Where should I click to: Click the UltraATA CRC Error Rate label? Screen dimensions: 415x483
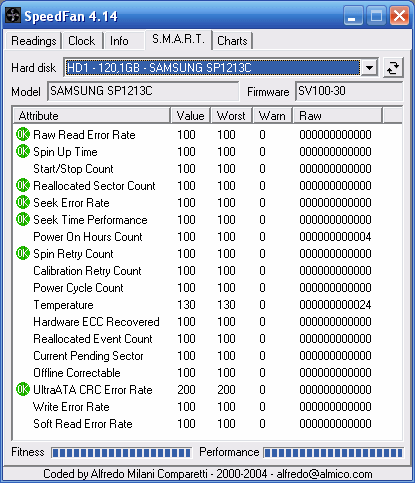93,390
